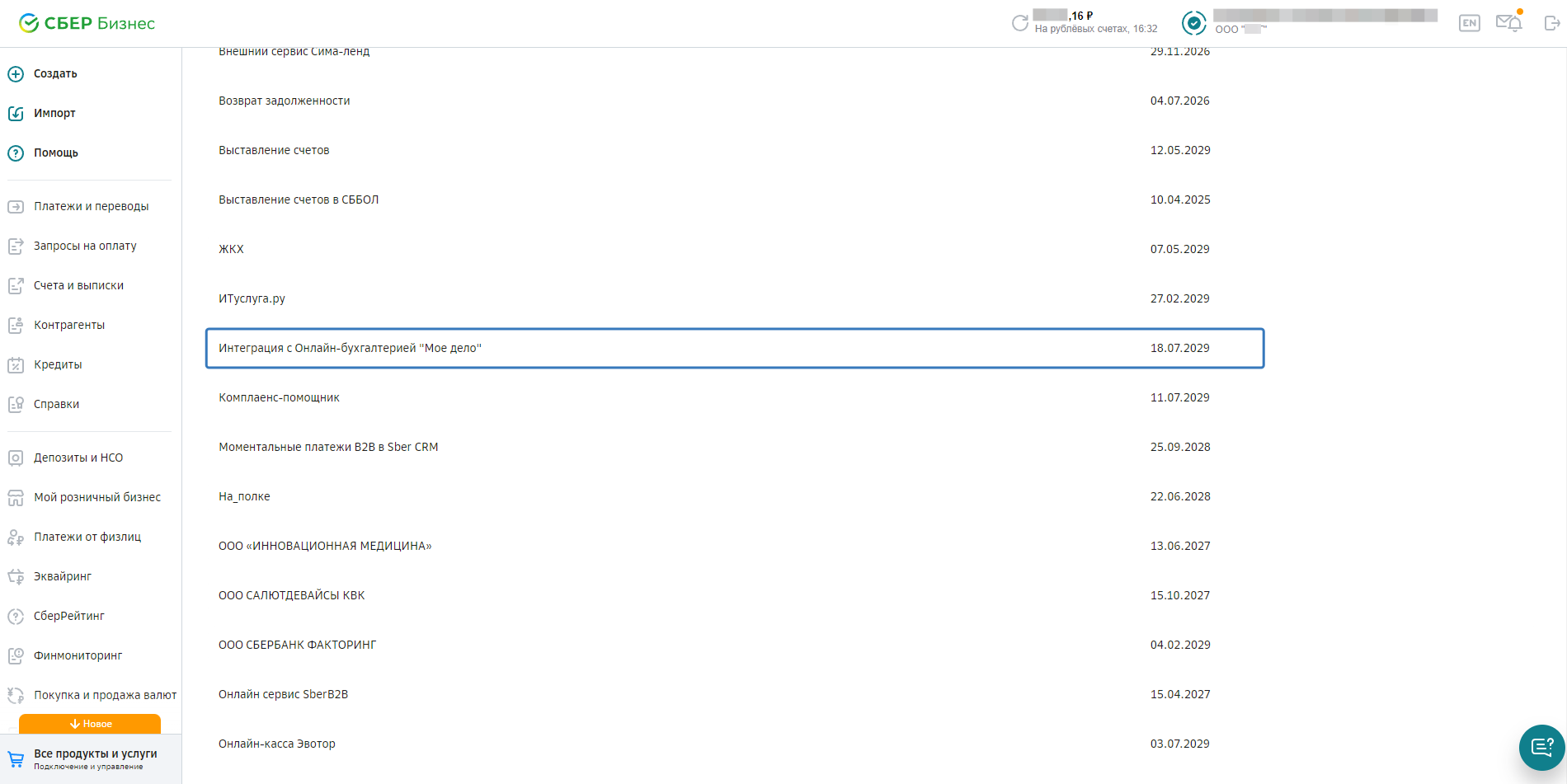Screen dimensions: 1567x784
Task: Refresh the account balance
Action: point(1020,23)
